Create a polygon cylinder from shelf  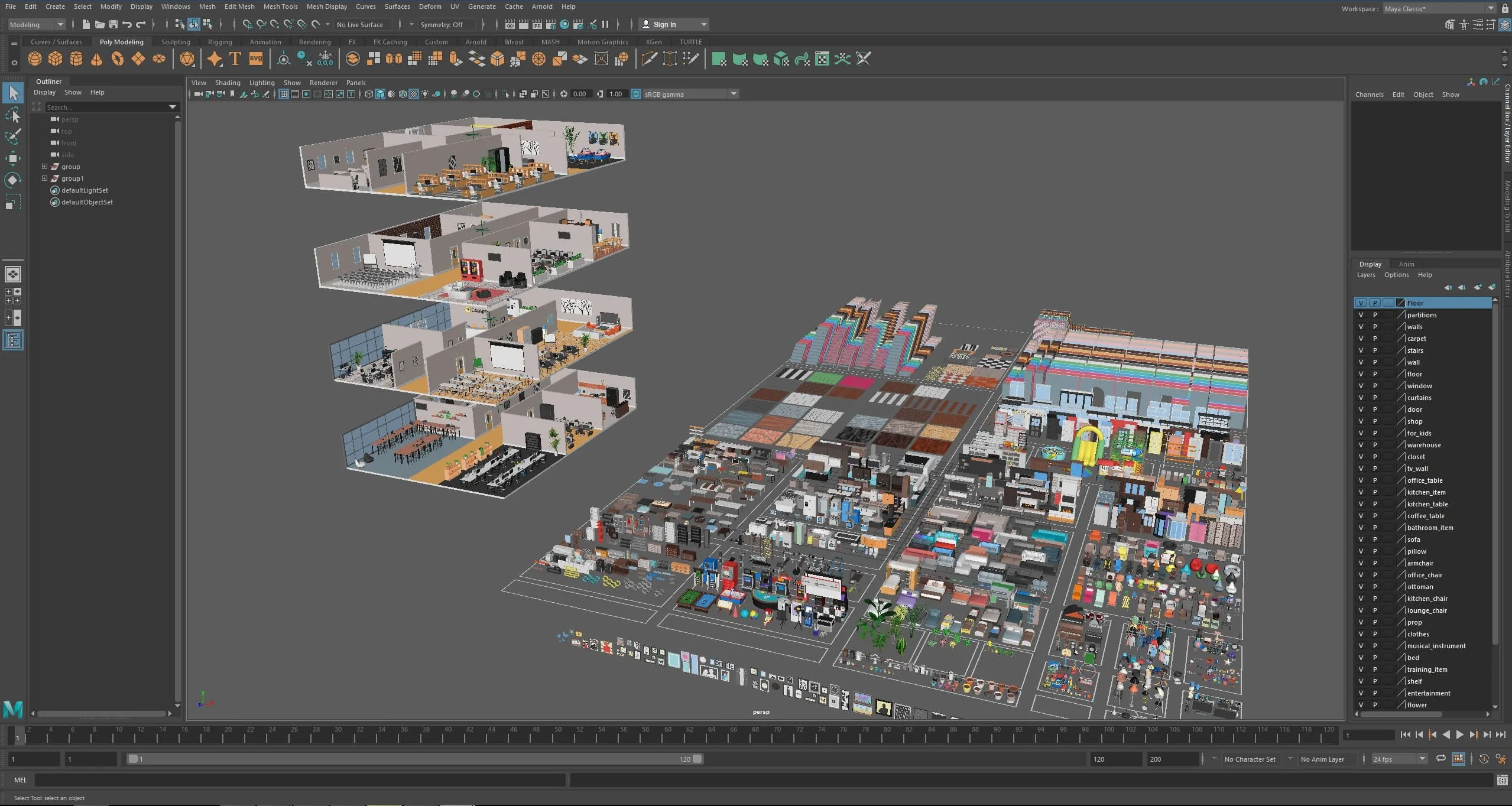(x=76, y=58)
